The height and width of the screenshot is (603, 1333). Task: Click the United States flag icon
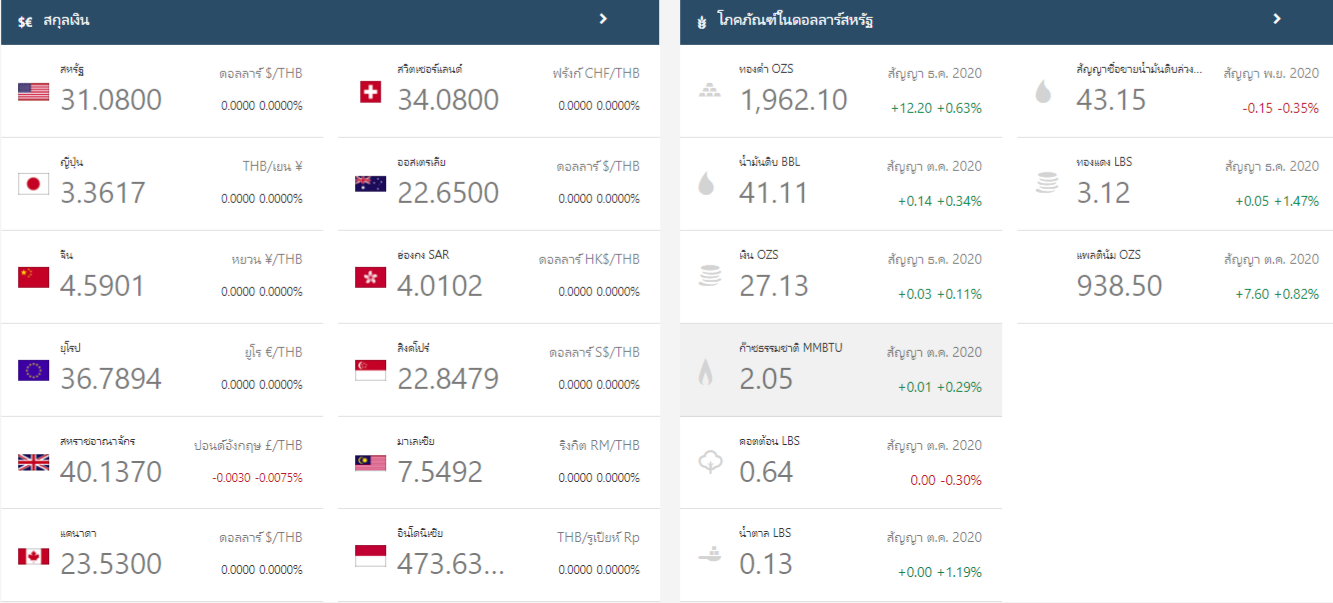[x=33, y=92]
